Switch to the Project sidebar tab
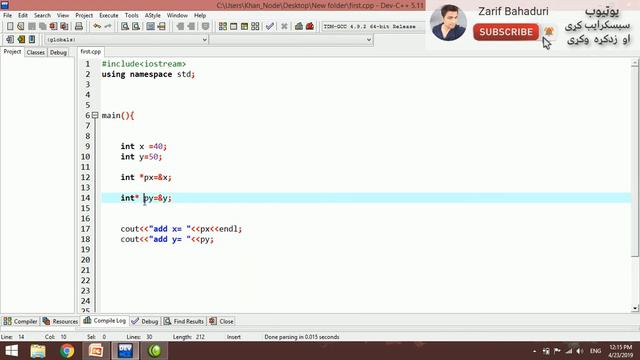The height and width of the screenshot is (360, 640). pos(12,52)
